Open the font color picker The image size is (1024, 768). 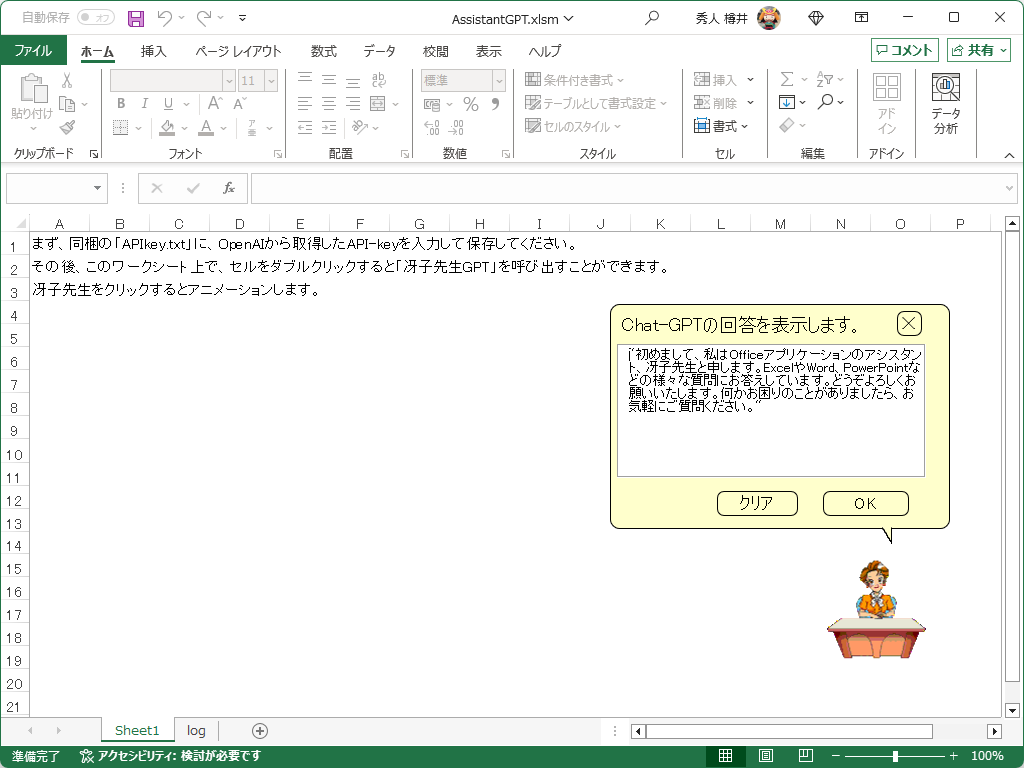pyautogui.click(x=224, y=128)
